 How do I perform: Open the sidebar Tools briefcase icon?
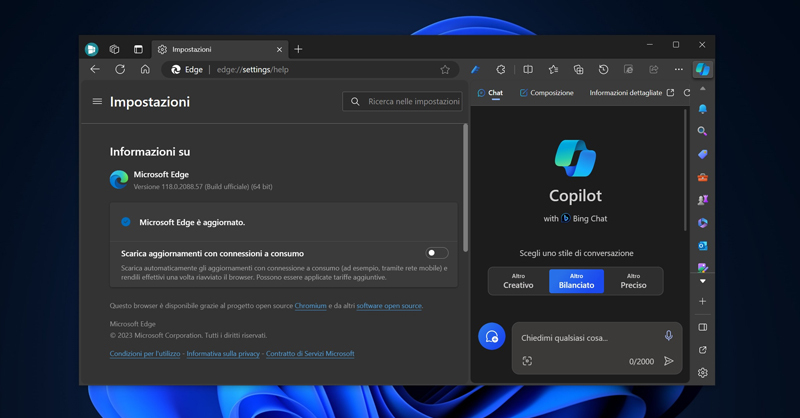703,177
